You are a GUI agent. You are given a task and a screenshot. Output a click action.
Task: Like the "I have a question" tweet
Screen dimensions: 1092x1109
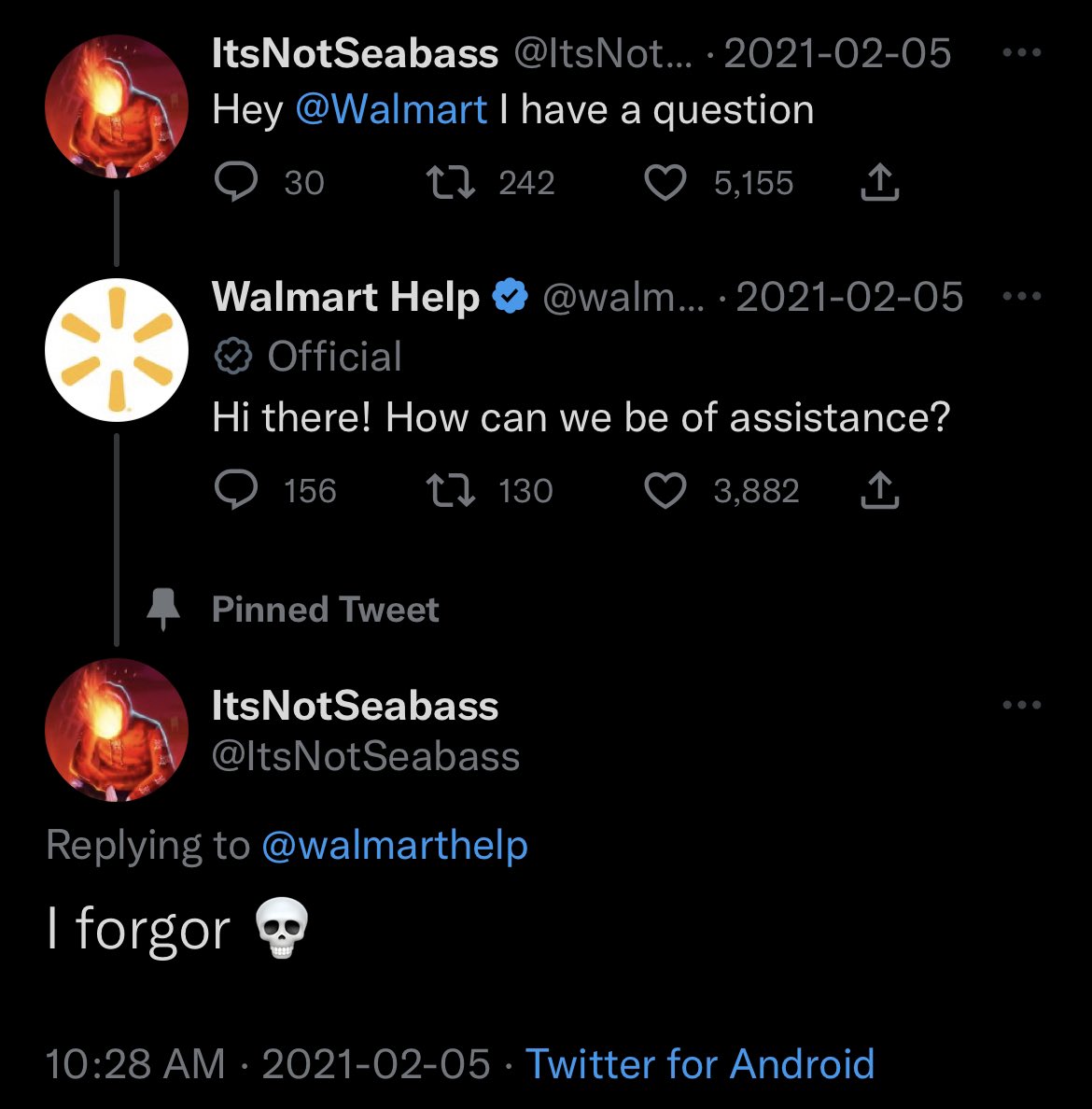click(x=665, y=183)
